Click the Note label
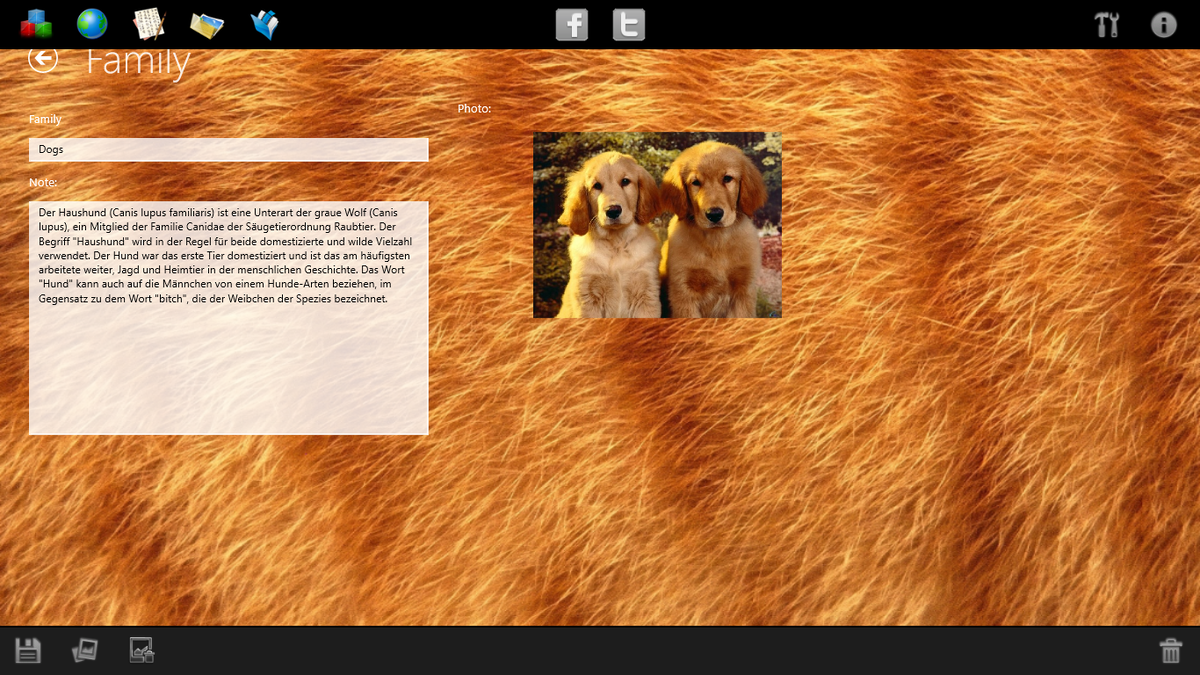The height and width of the screenshot is (675, 1200). click(x=43, y=182)
